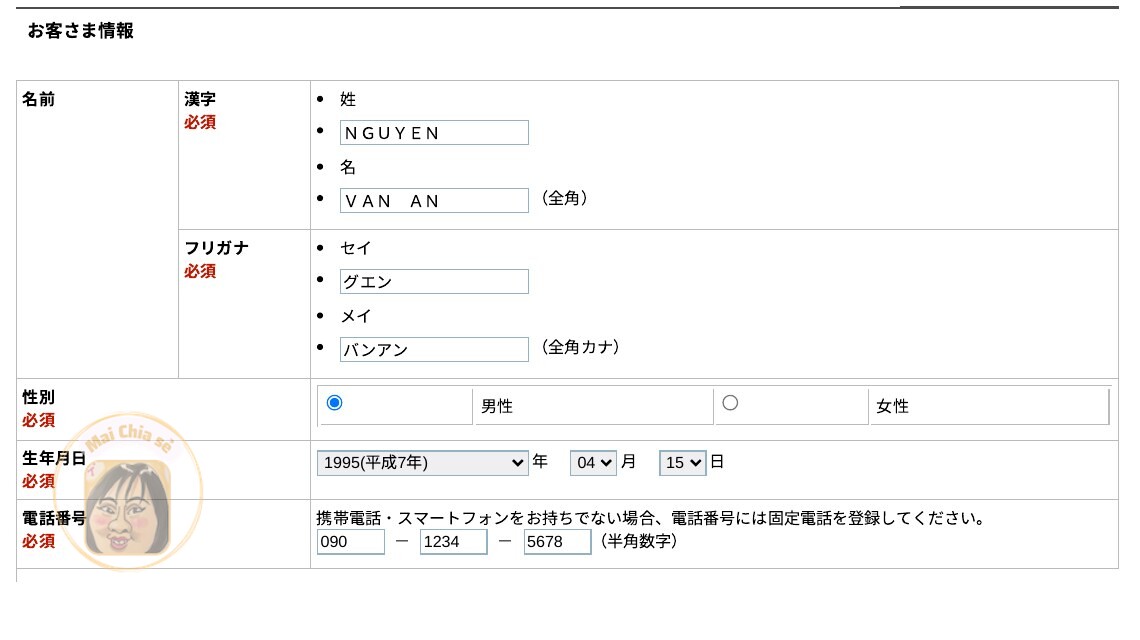Click the 生年月日 row label
This screenshot has height=640, width=1140.
point(54,458)
